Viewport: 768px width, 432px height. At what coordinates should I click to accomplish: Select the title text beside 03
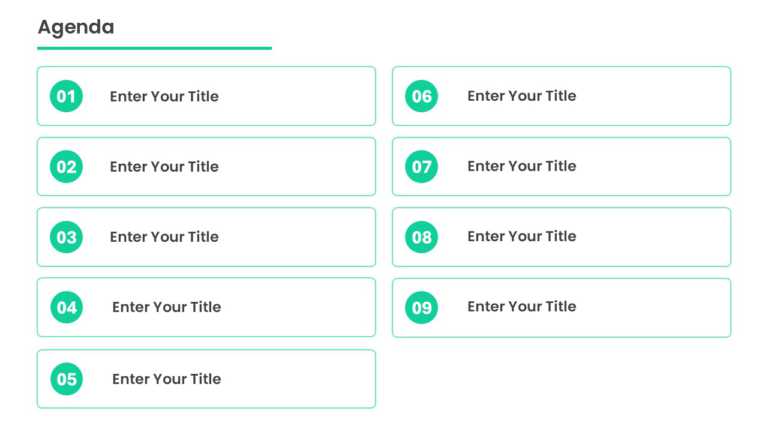point(164,237)
